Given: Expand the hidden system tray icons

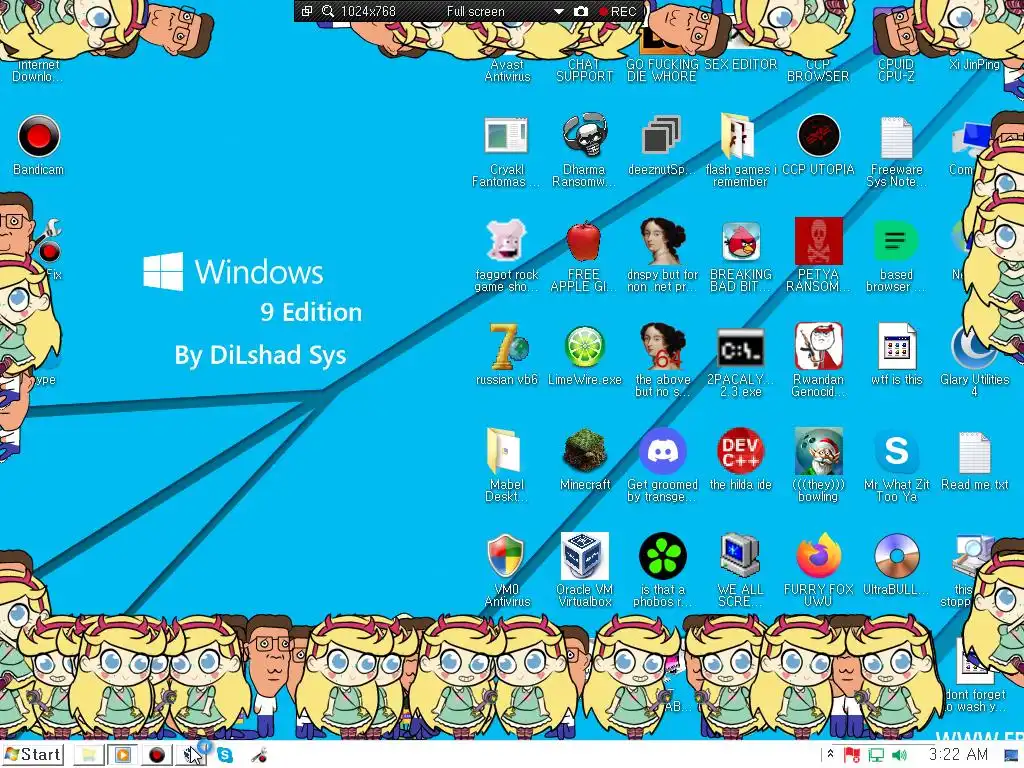Looking at the screenshot, I should click(830, 754).
